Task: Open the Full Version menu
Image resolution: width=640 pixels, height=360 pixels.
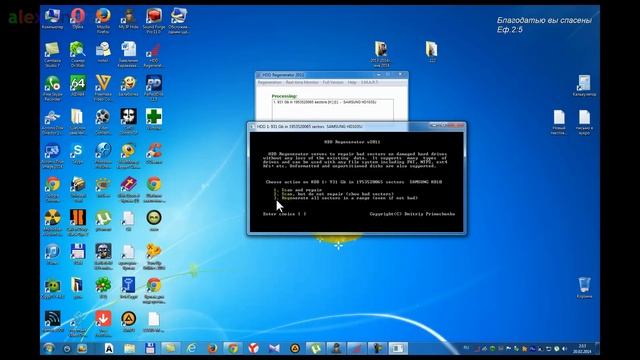Action: (x=333, y=82)
